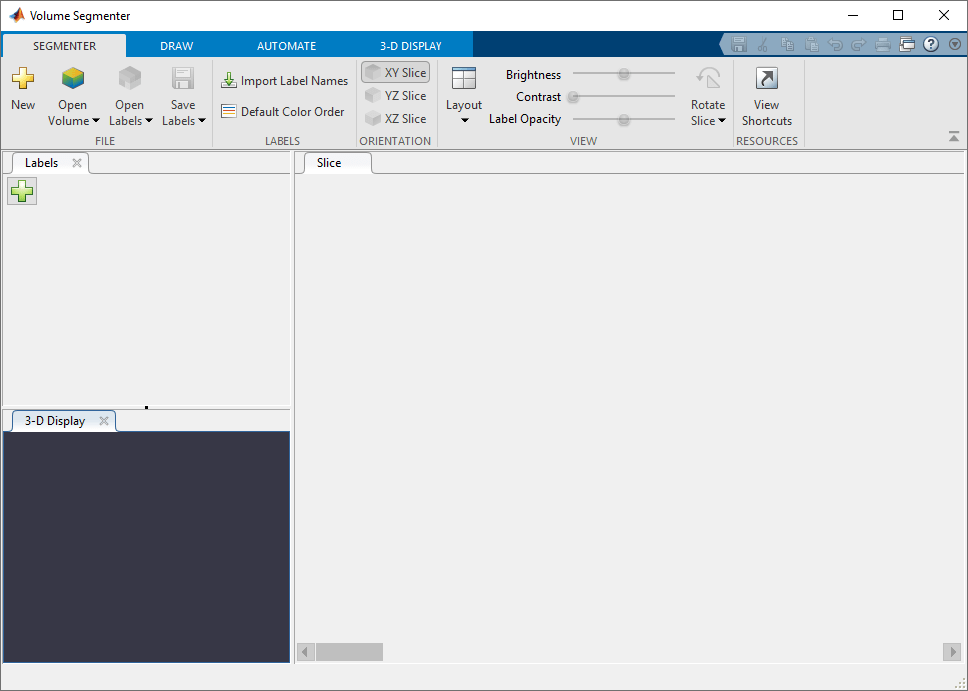Click the quick access Undo icon
This screenshot has height=691, width=968.
pyautogui.click(x=835, y=44)
